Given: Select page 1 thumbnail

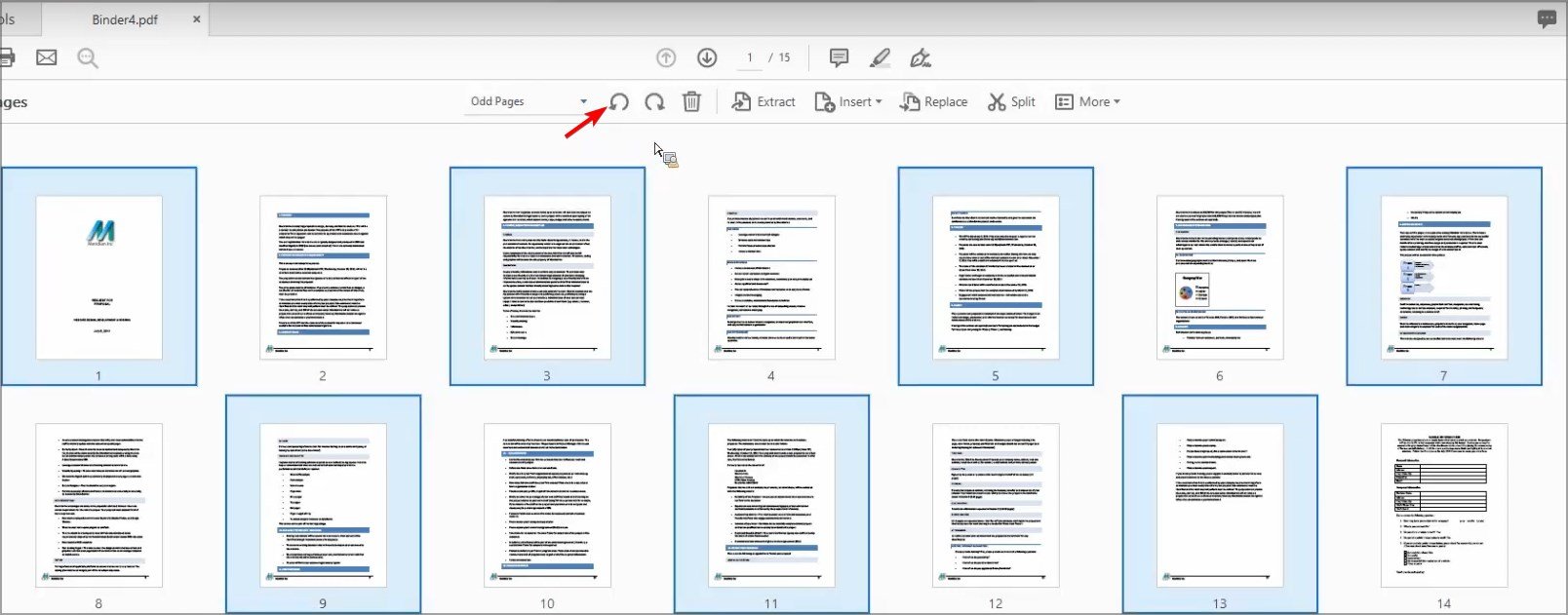Looking at the screenshot, I should (98, 278).
